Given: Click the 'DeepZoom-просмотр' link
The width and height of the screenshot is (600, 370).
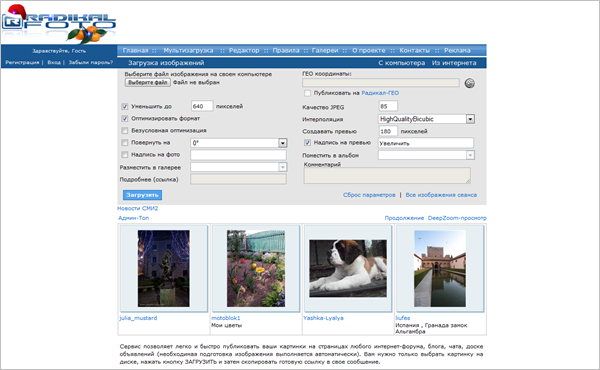Looking at the screenshot, I should click(457, 218).
